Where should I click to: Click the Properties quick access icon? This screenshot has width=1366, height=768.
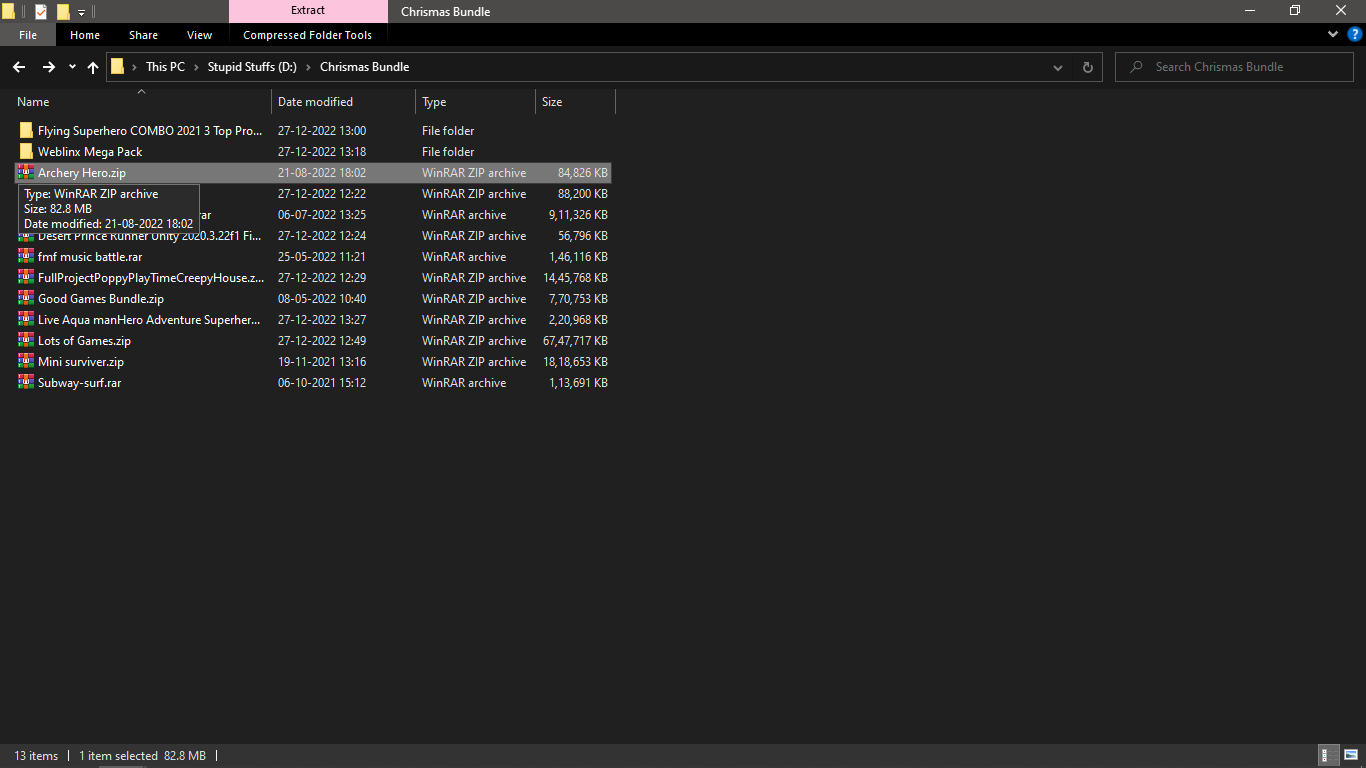tap(41, 12)
